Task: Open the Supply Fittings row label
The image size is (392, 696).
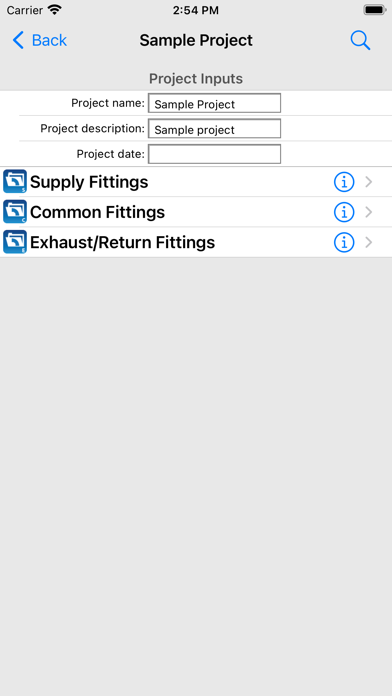Action: coord(89,182)
